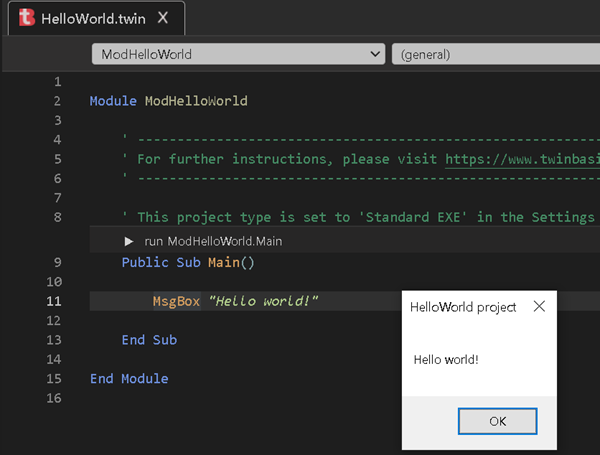
Task: Click OK in the HelloWorld project dialog
Action: click(x=497, y=421)
